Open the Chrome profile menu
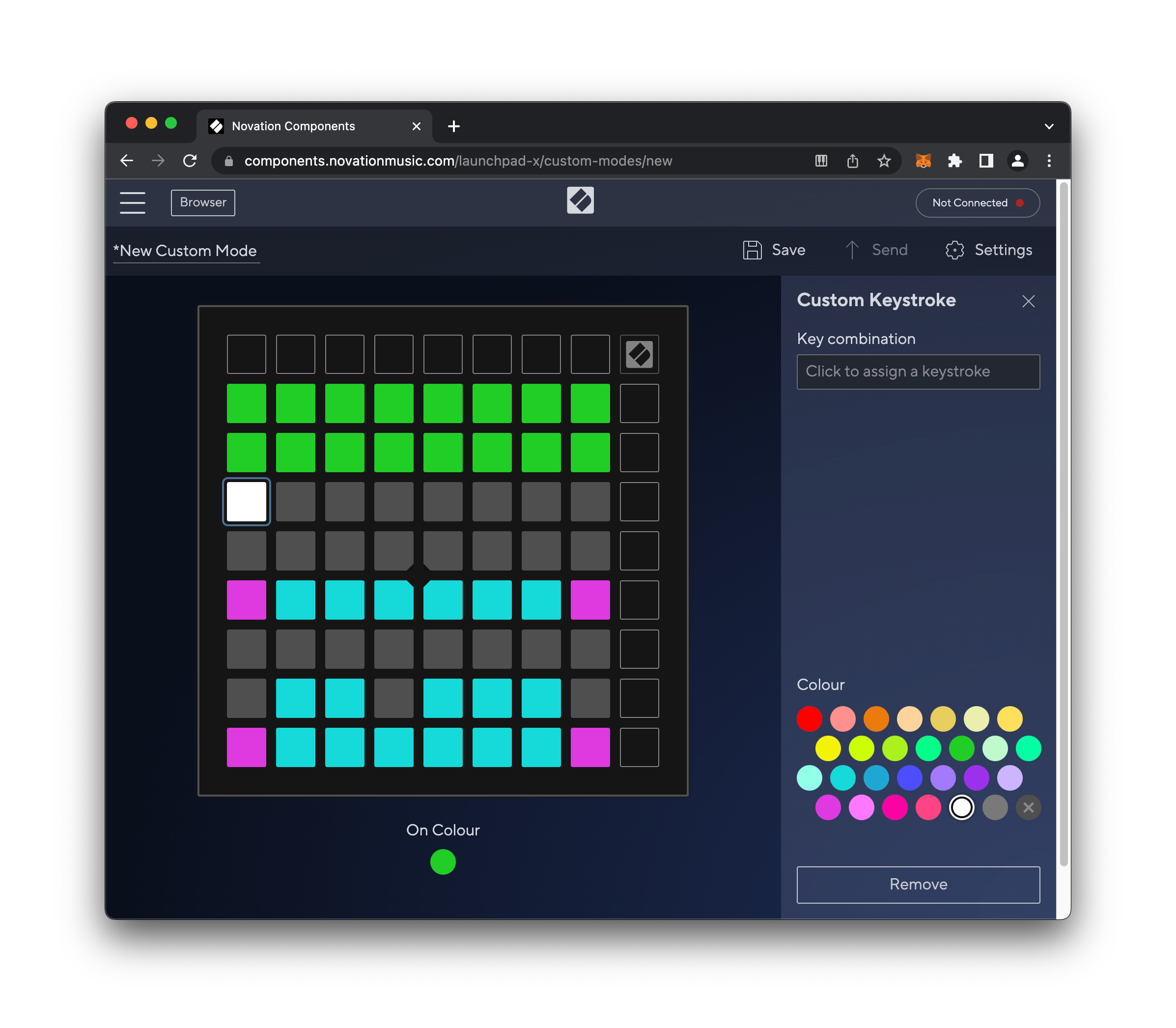Viewport: 1176px width, 1028px height. click(x=1017, y=161)
